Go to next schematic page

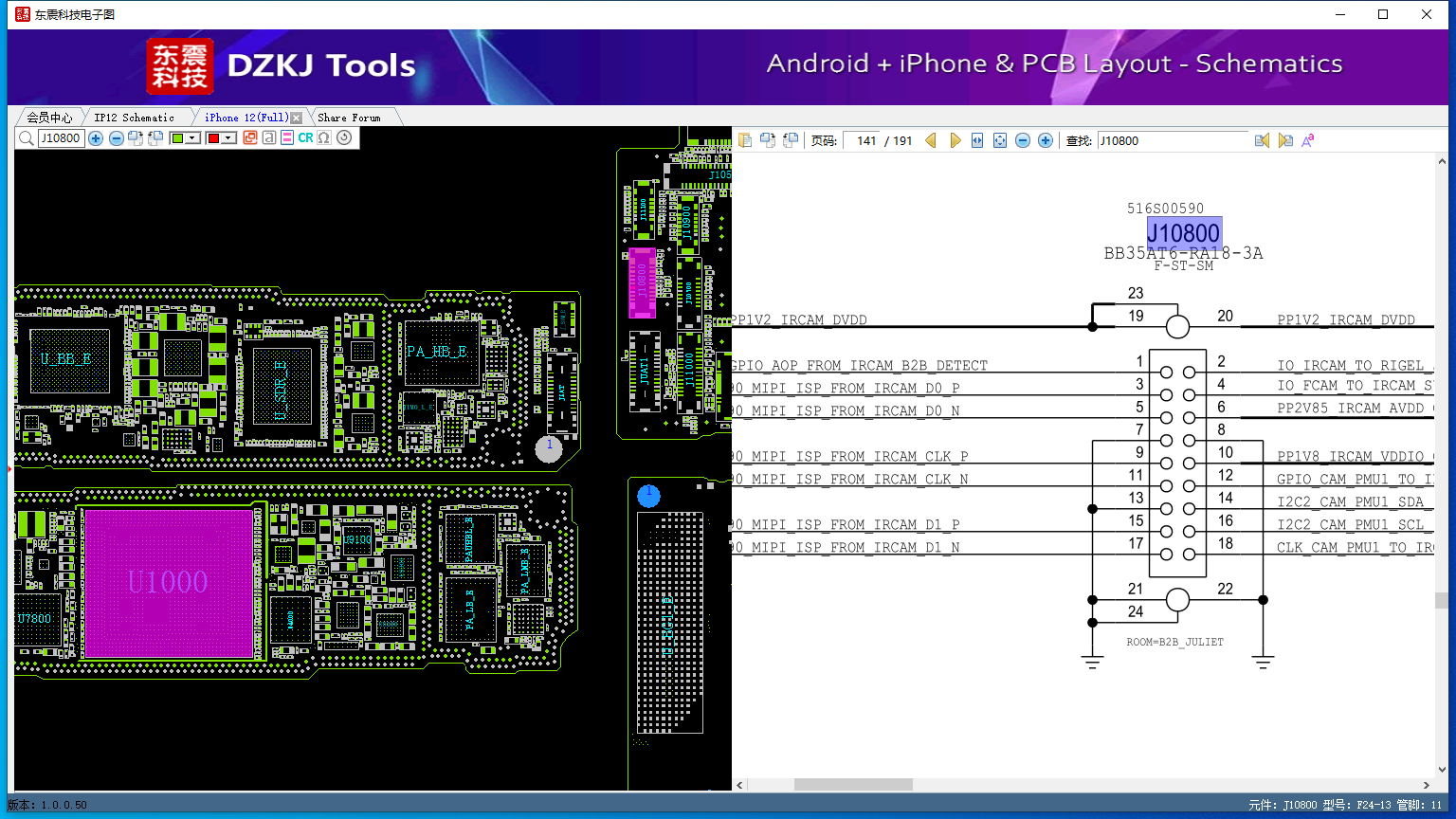pos(955,140)
